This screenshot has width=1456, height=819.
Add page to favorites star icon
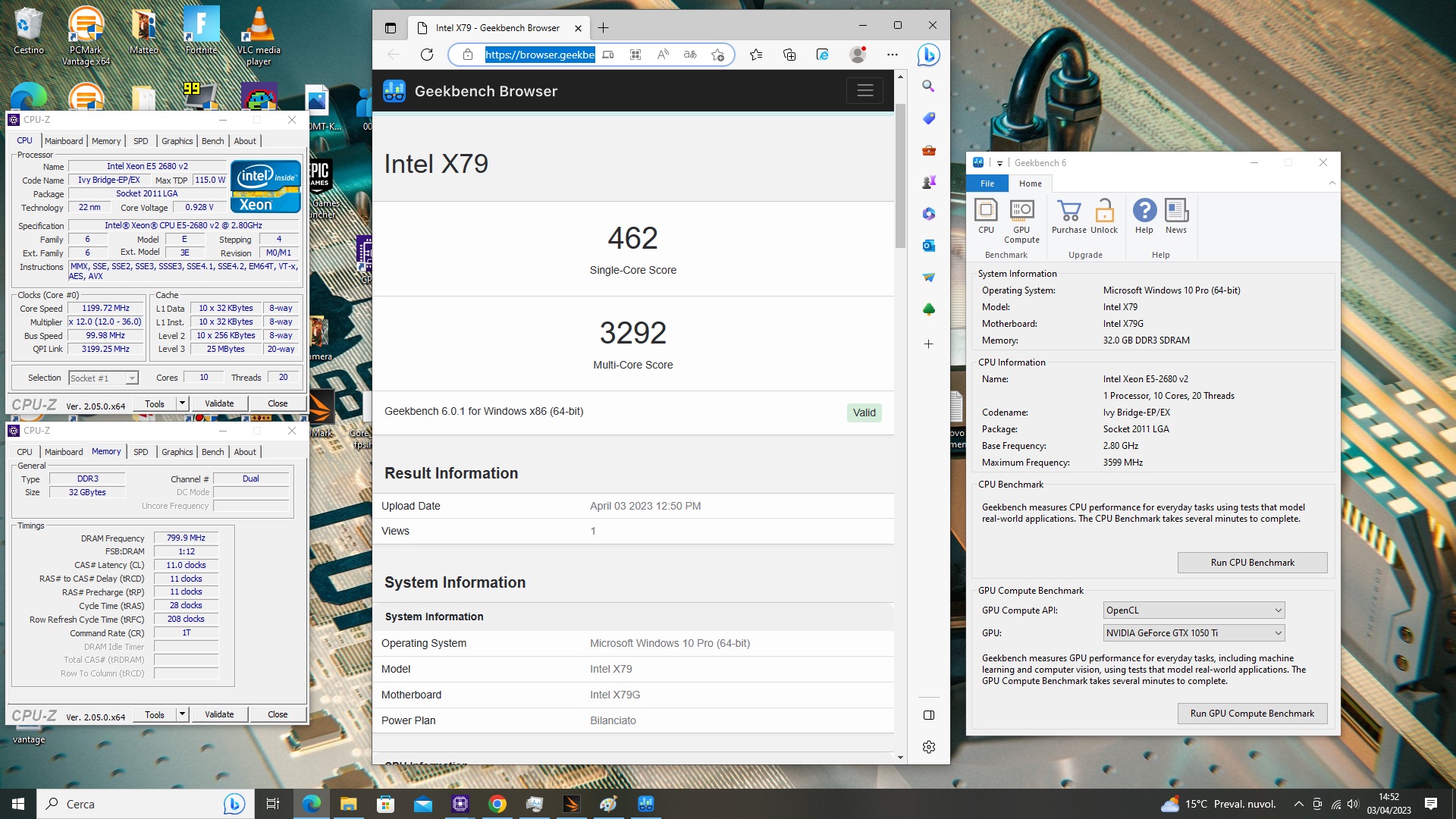[x=717, y=55]
